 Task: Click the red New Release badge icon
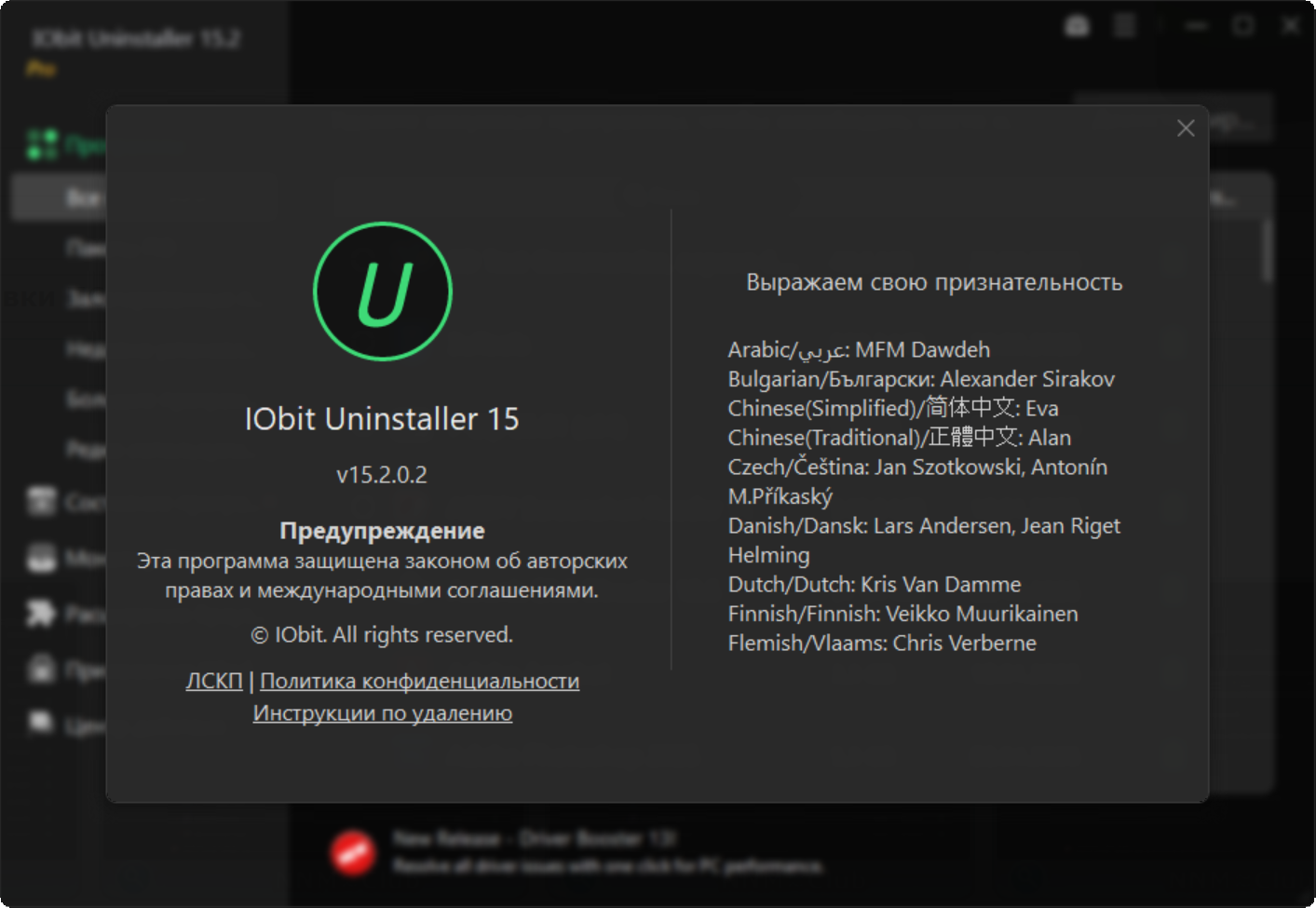(x=354, y=852)
